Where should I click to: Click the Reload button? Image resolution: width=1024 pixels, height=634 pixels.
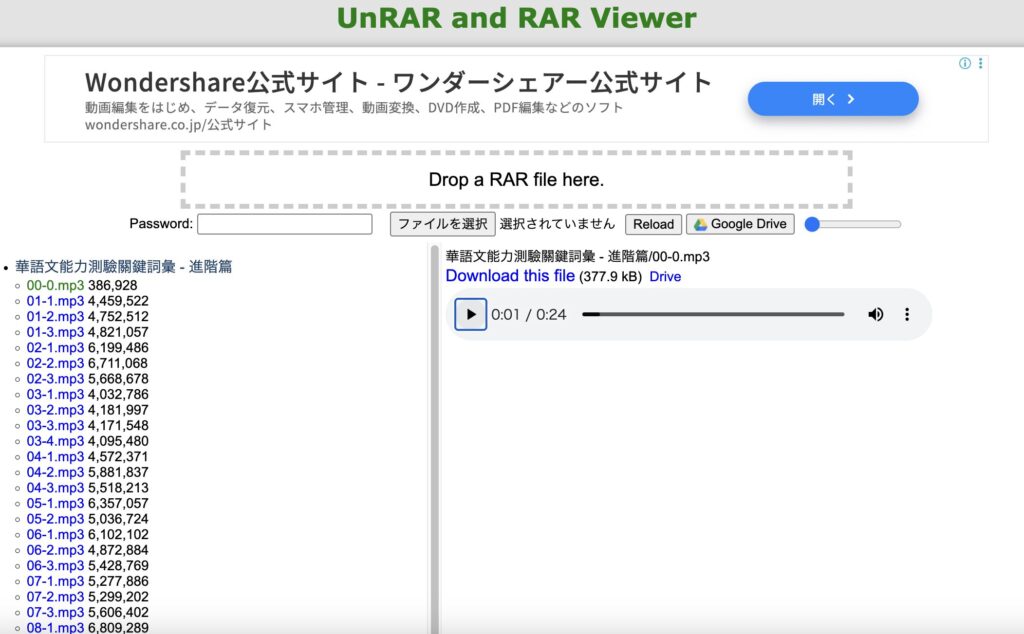click(x=653, y=224)
